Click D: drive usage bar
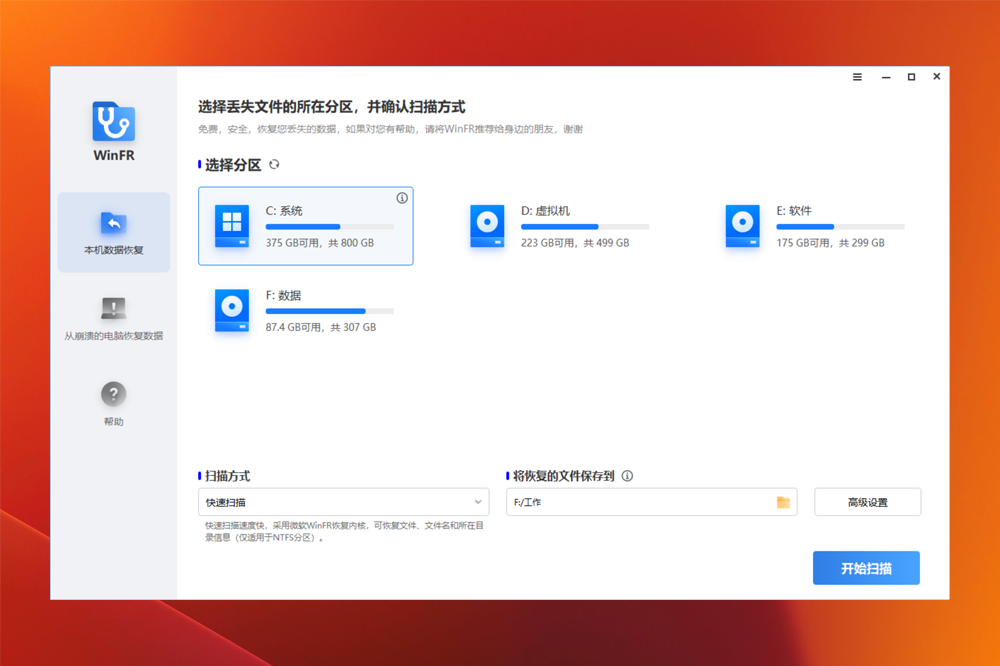The image size is (1000, 666). click(x=585, y=226)
